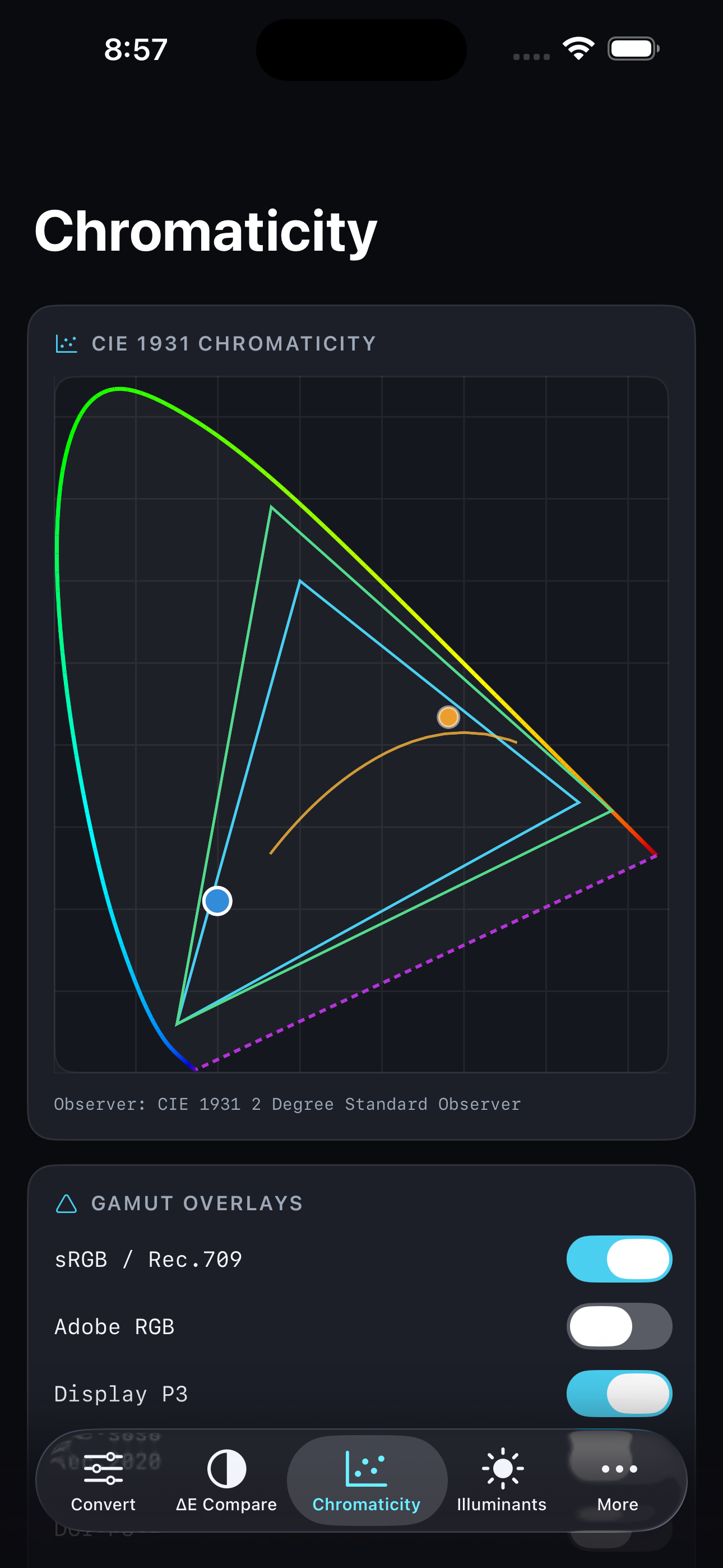Tap the Adobe RGB label
Screen dimensions: 723x1568
click(114, 1326)
